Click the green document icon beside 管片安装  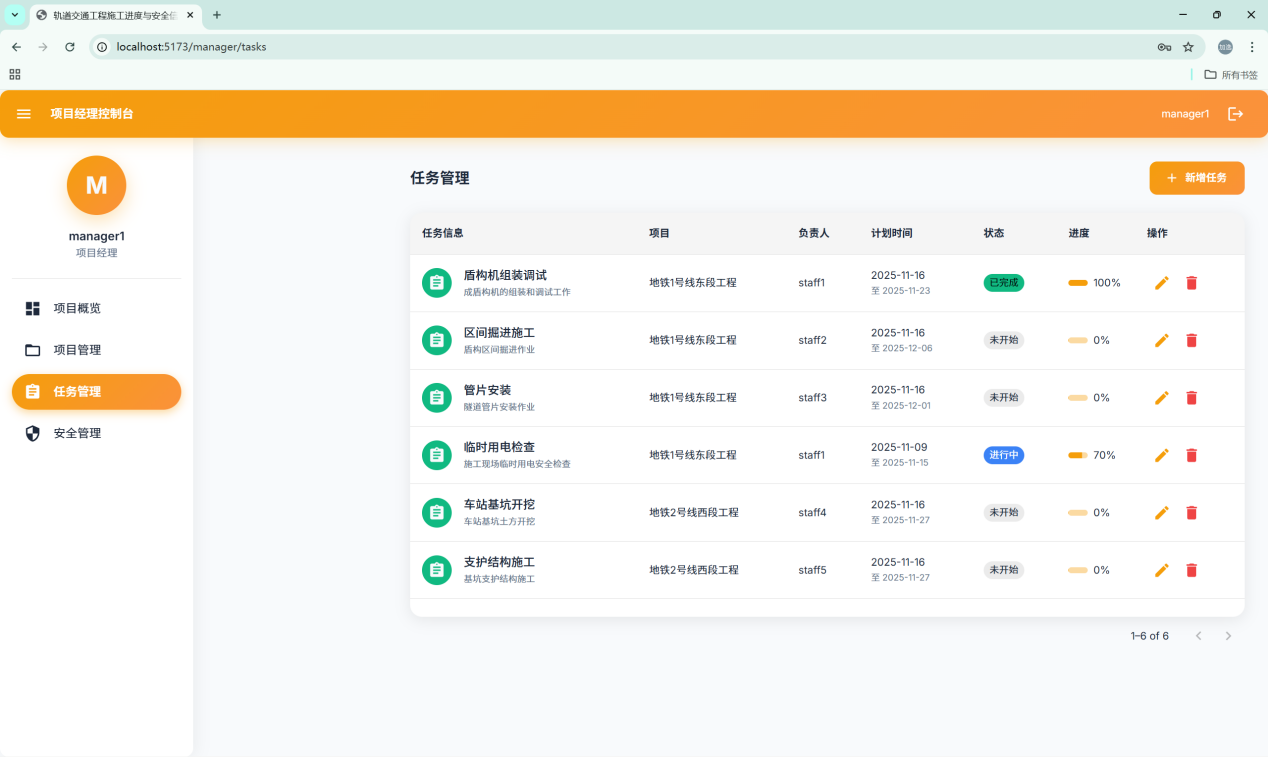[x=436, y=397]
